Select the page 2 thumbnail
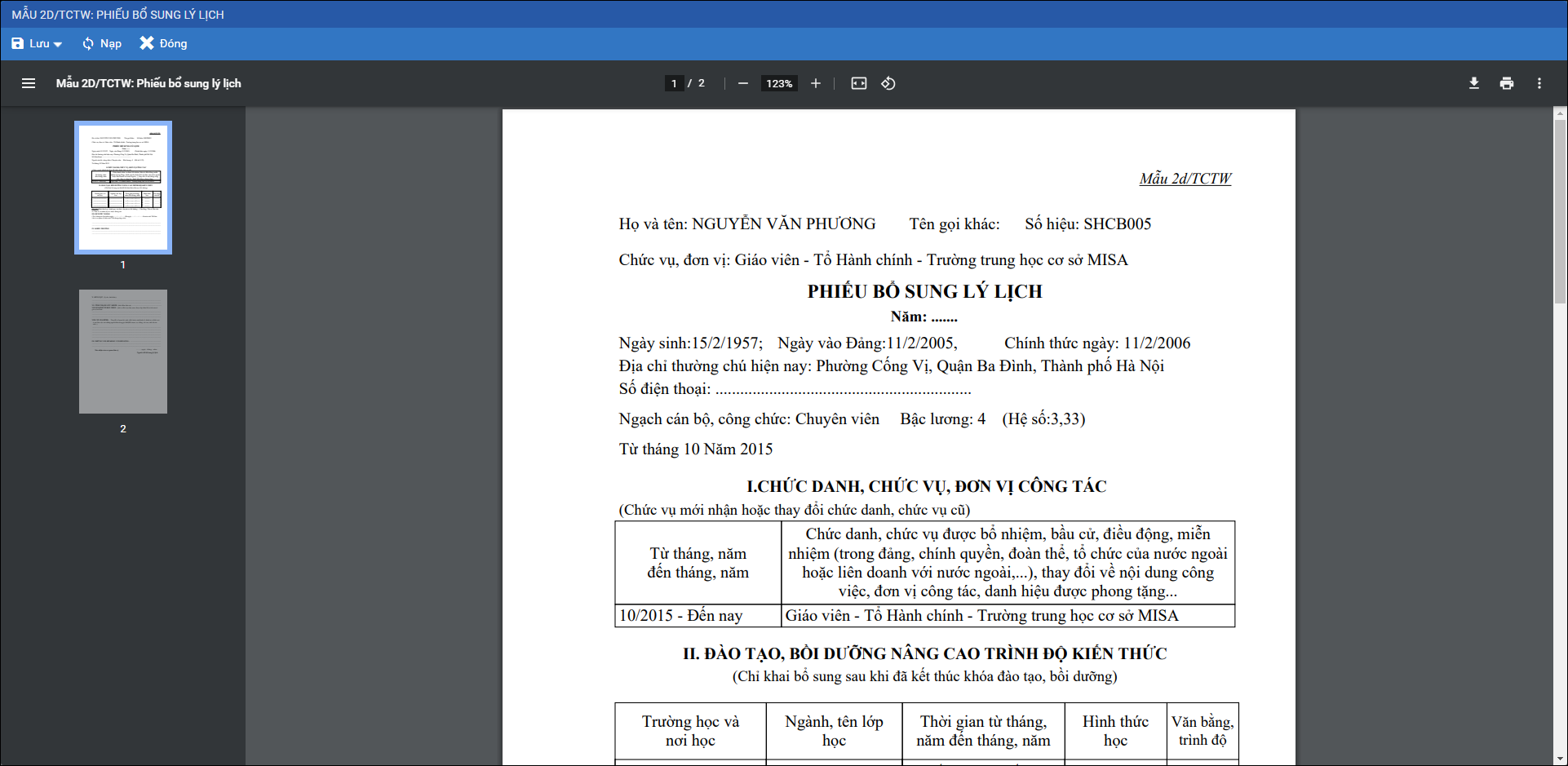The width and height of the screenshot is (1568, 766). pos(123,352)
